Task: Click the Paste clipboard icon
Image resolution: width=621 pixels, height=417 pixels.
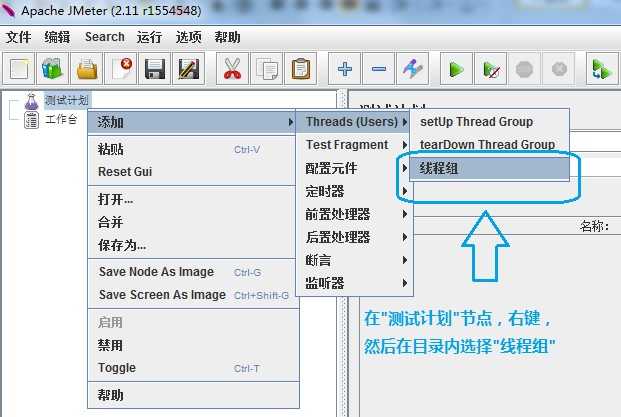Action: tap(301, 69)
